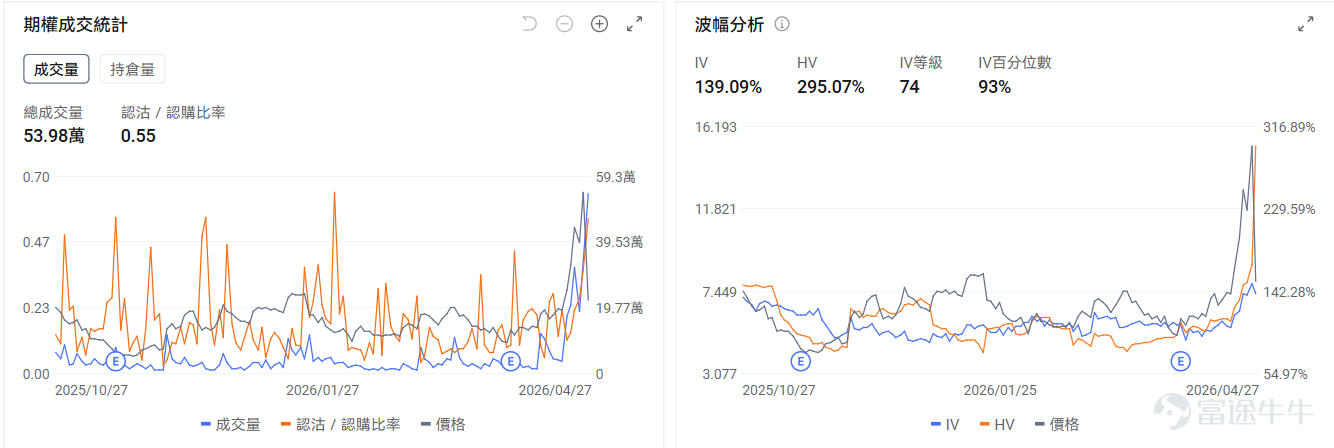The height and width of the screenshot is (448, 1334).
Task: Toggle the 價格 legend in volatility chart
Action: (1057, 425)
